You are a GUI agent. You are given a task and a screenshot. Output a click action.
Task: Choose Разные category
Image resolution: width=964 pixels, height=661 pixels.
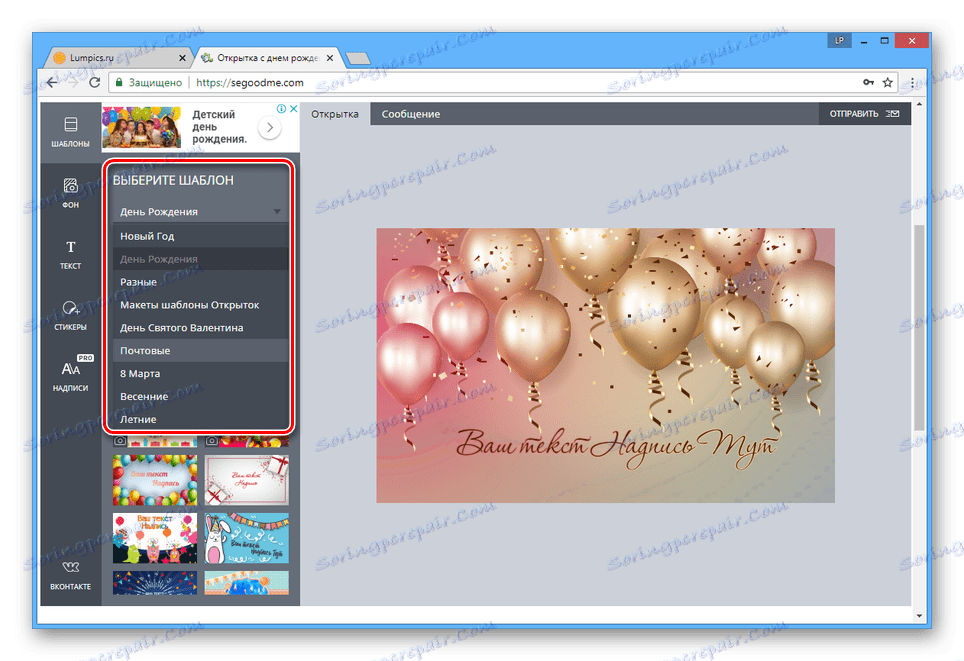tap(200, 282)
